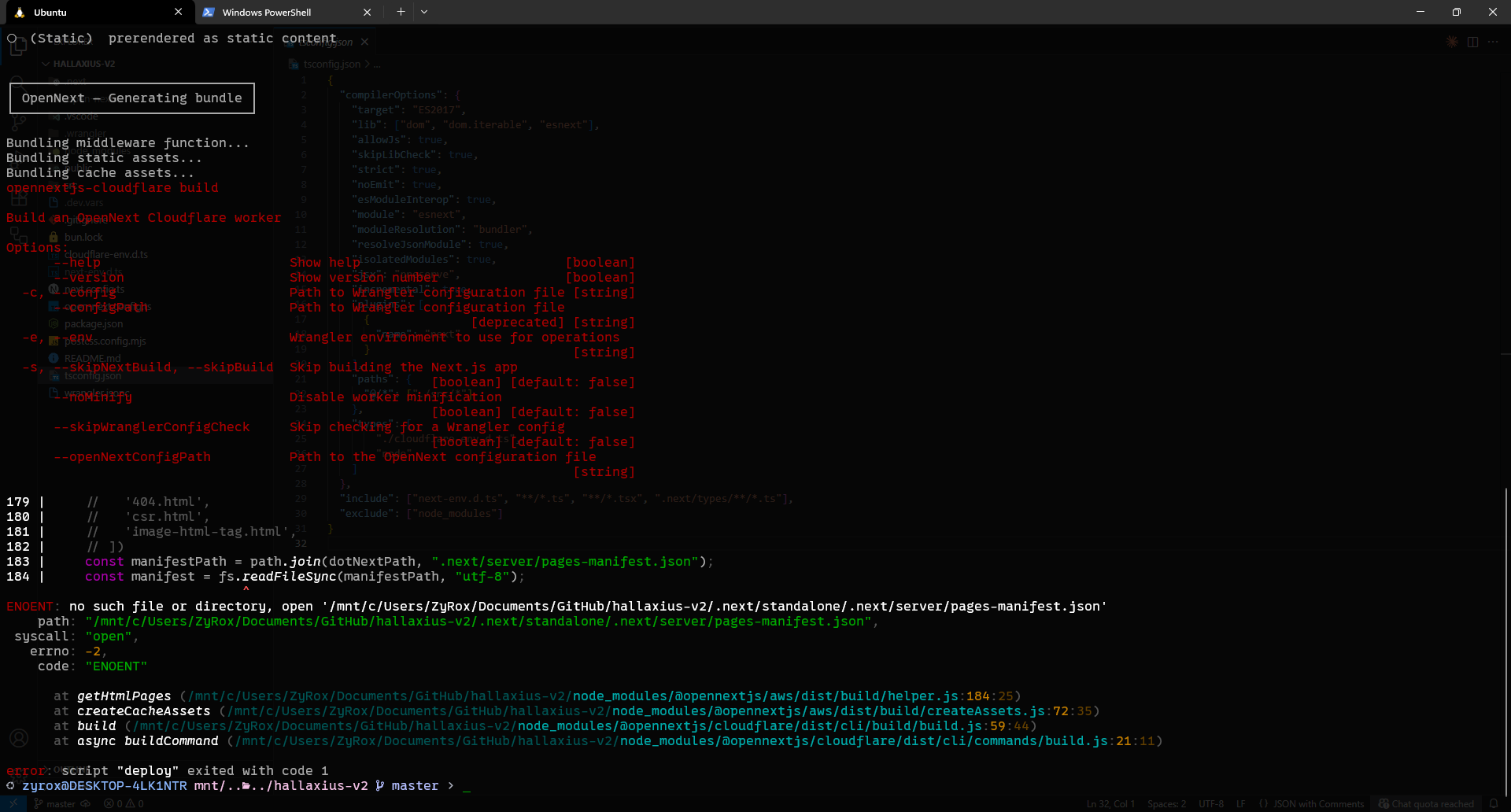This screenshot has width=1511, height=812.
Task: Minimize the Windows Terminal window
Action: coord(1420,12)
